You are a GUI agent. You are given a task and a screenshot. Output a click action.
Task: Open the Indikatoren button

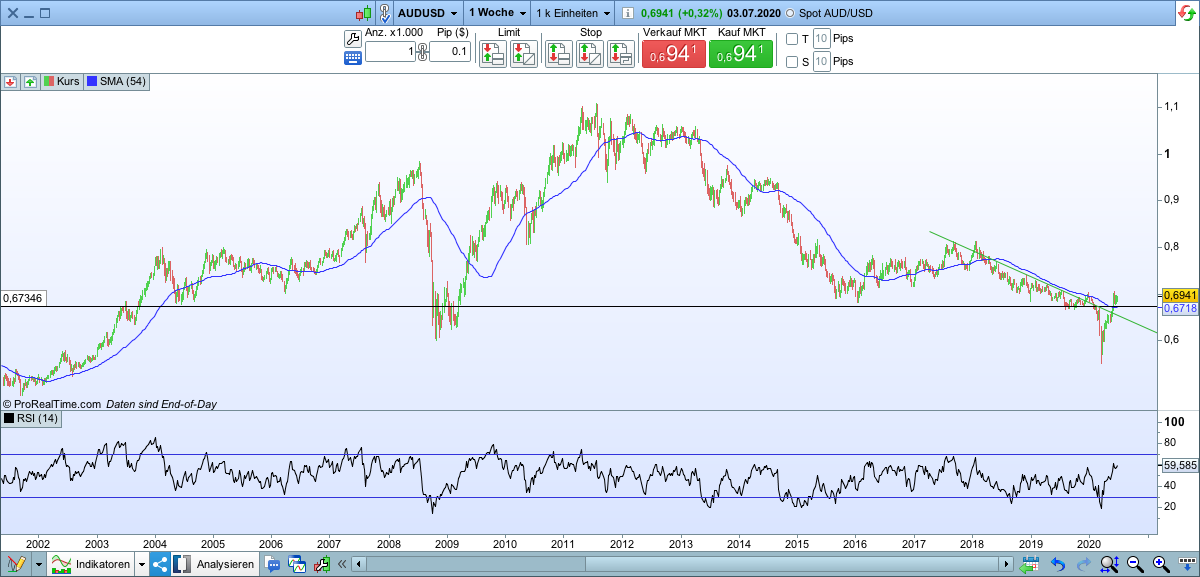tap(91, 564)
